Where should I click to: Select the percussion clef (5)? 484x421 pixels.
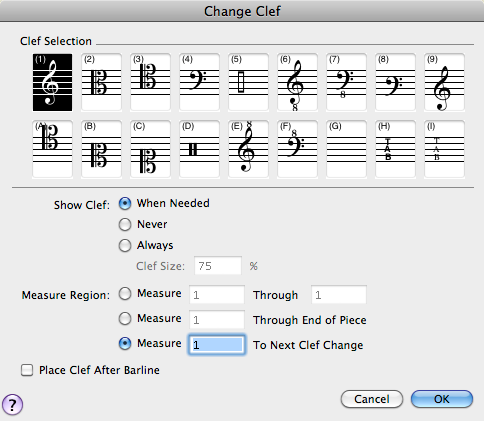[x=248, y=82]
